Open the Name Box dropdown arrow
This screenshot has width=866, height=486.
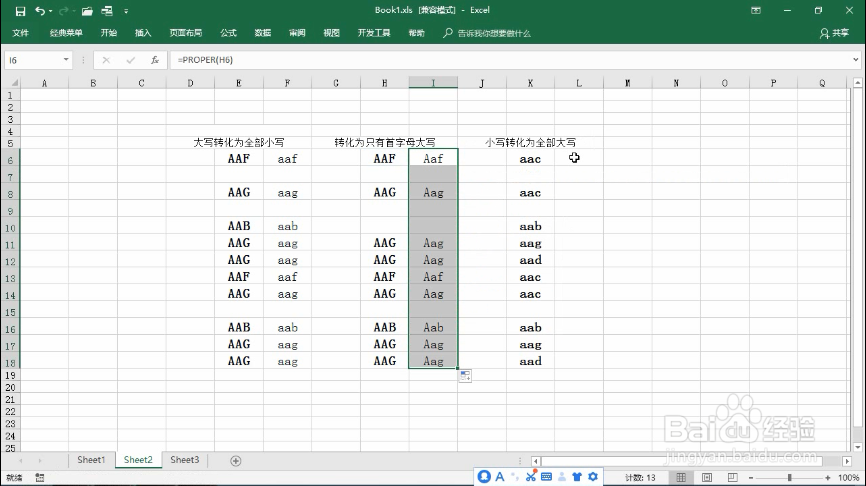pyautogui.click(x=66, y=60)
